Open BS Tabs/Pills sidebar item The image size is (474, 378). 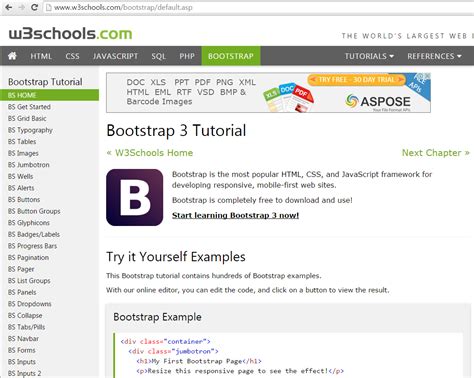pyautogui.click(x=26, y=327)
